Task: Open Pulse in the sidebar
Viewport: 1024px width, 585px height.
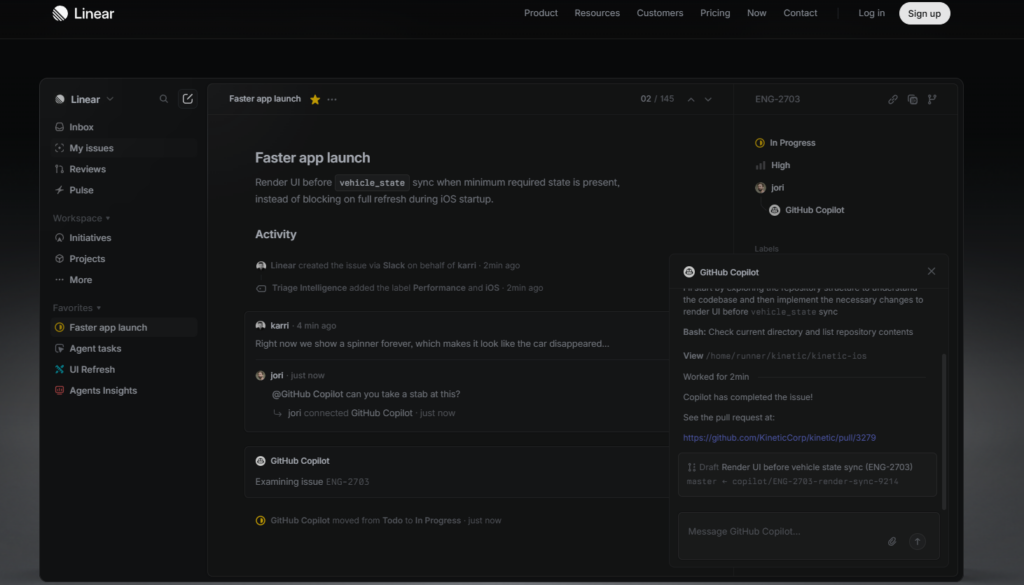Action: (x=124, y=190)
